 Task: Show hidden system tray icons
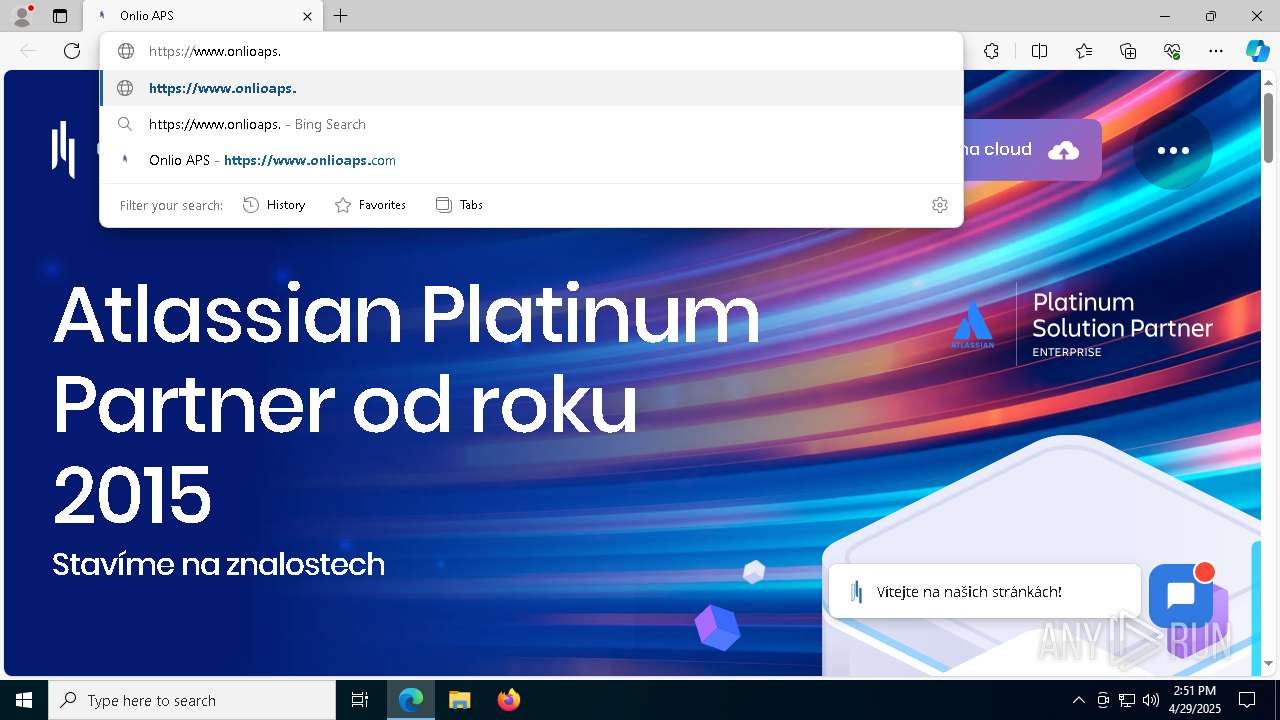tap(1078, 700)
